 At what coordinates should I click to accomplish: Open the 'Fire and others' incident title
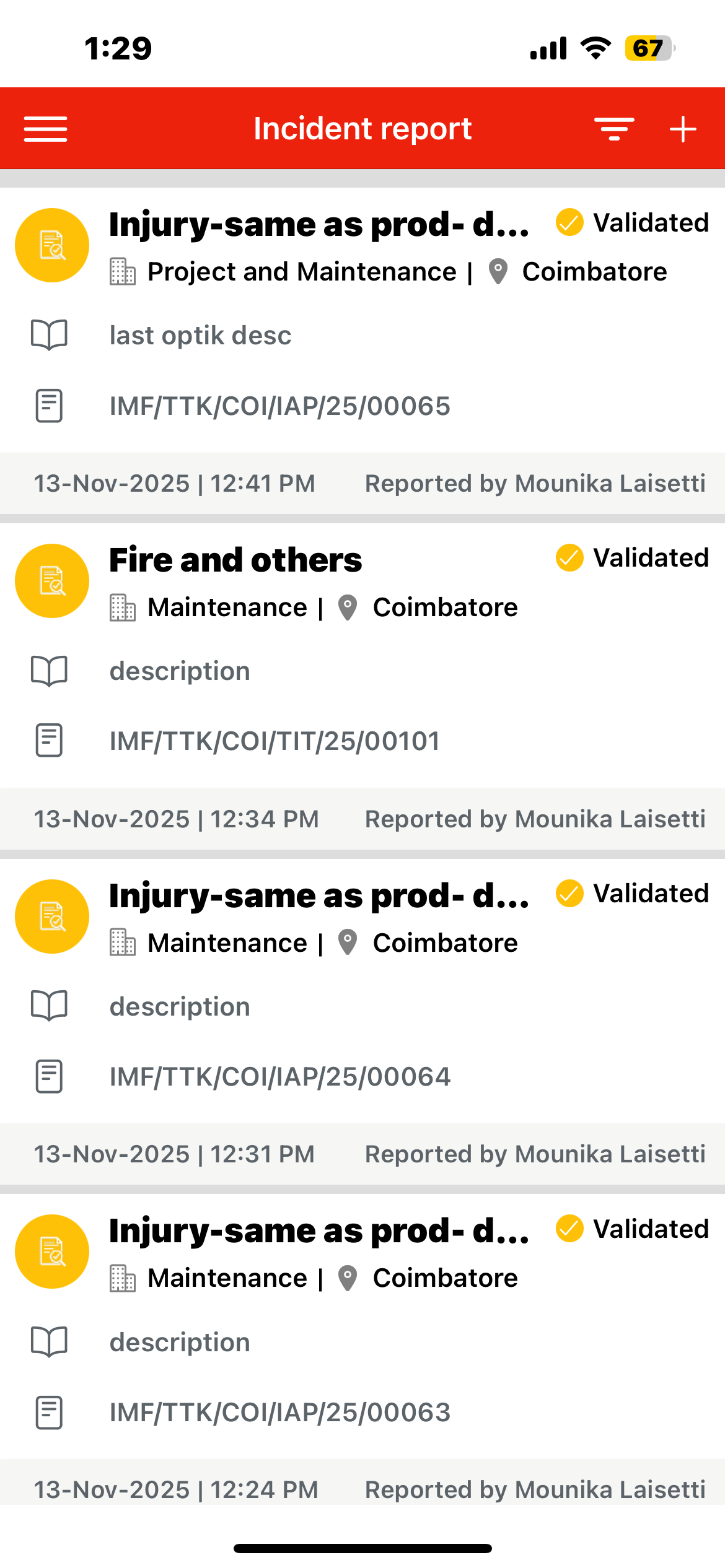pos(235,560)
